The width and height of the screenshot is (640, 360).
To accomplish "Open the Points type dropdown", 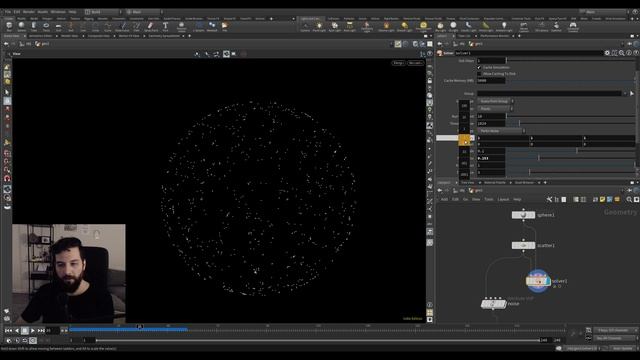I will (496, 109).
